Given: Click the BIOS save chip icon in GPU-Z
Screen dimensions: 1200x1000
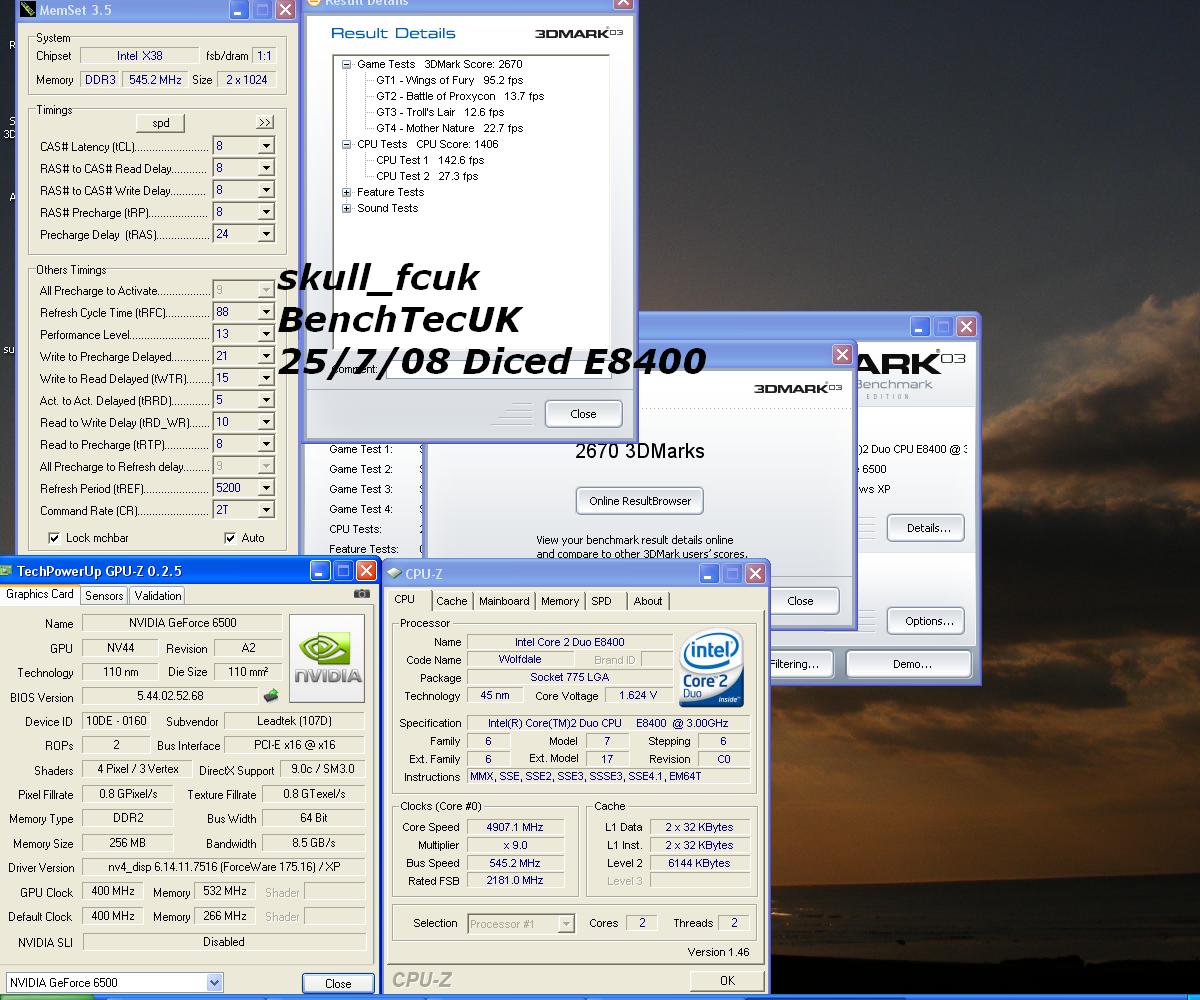Looking at the screenshot, I should coord(271,696).
